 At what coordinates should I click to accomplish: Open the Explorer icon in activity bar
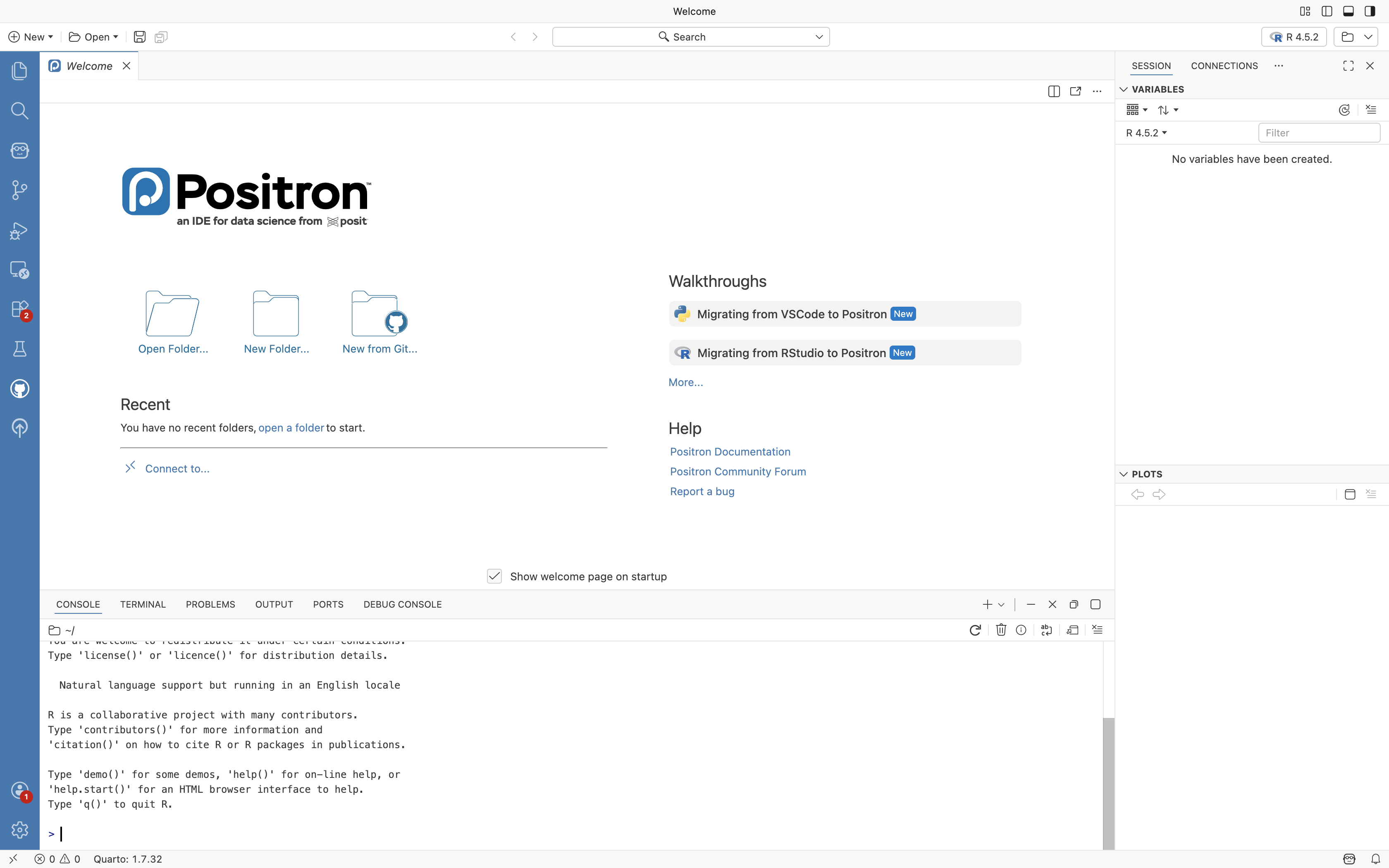point(19,71)
